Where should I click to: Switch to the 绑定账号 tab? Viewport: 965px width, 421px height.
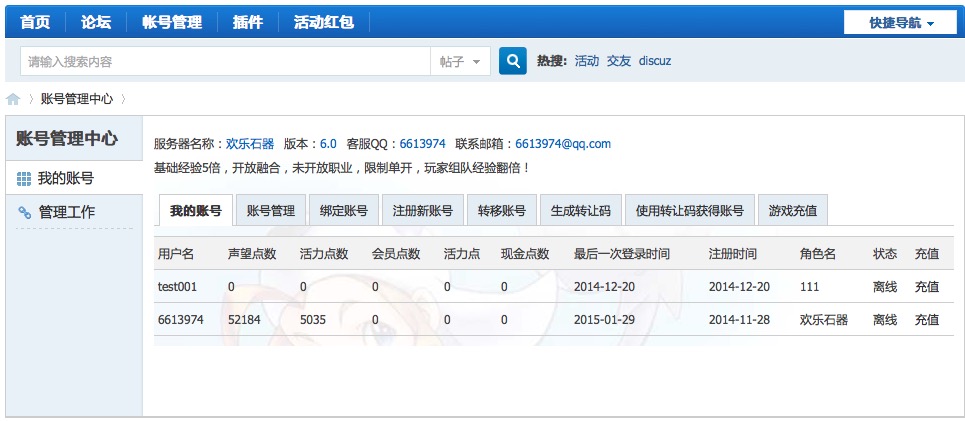(x=343, y=211)
